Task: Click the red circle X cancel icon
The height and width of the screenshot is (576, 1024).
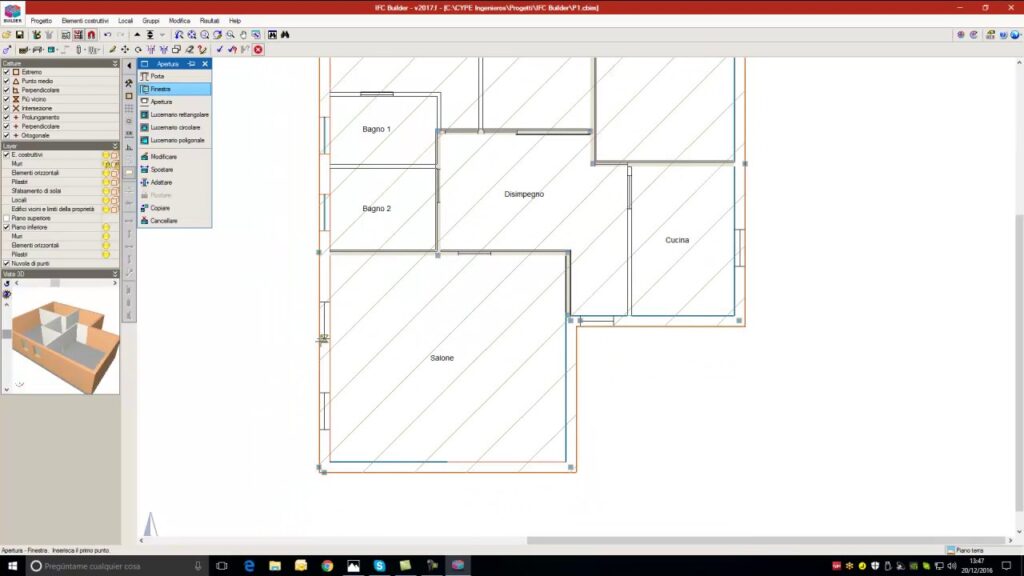Action: [258, 49]
